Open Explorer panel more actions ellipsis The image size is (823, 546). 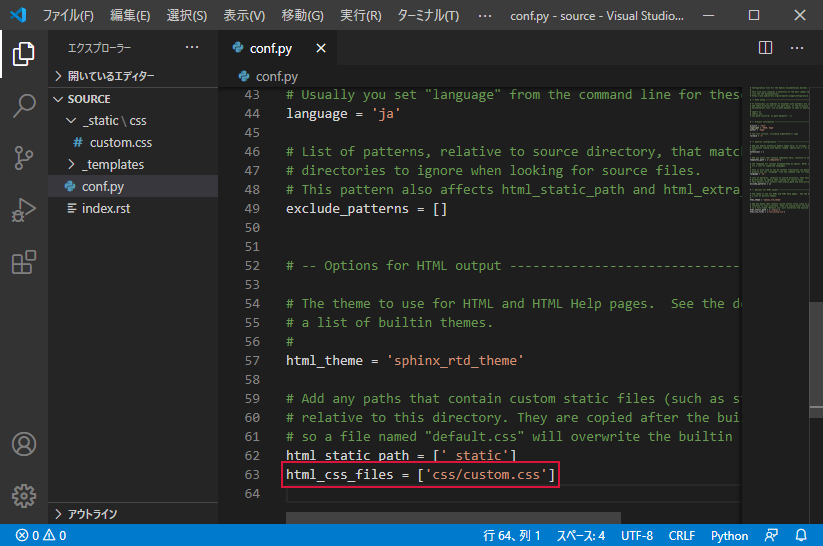coord(192,47)
